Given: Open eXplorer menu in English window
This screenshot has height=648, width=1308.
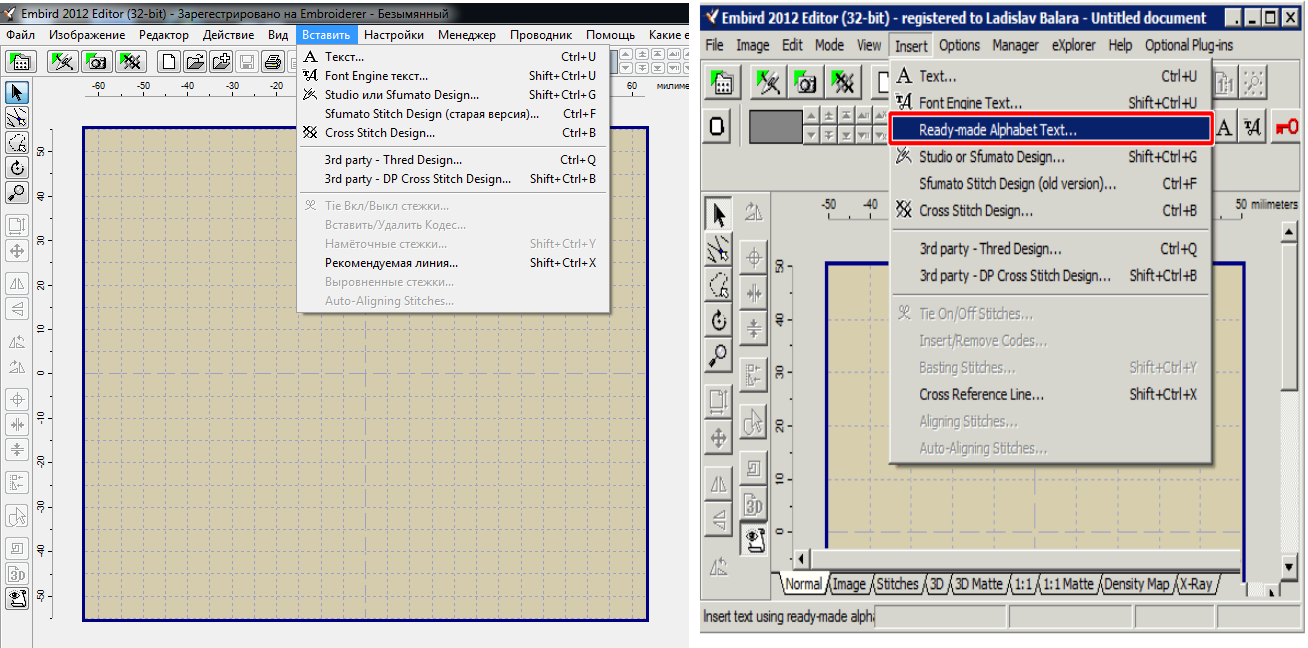Looking at the screenshot, I should pos(1073,45).
